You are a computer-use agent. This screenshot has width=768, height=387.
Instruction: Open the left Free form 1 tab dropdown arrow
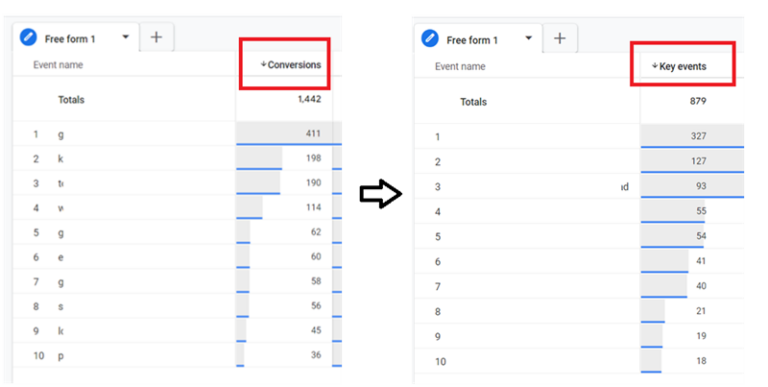(x=125, y=37)
